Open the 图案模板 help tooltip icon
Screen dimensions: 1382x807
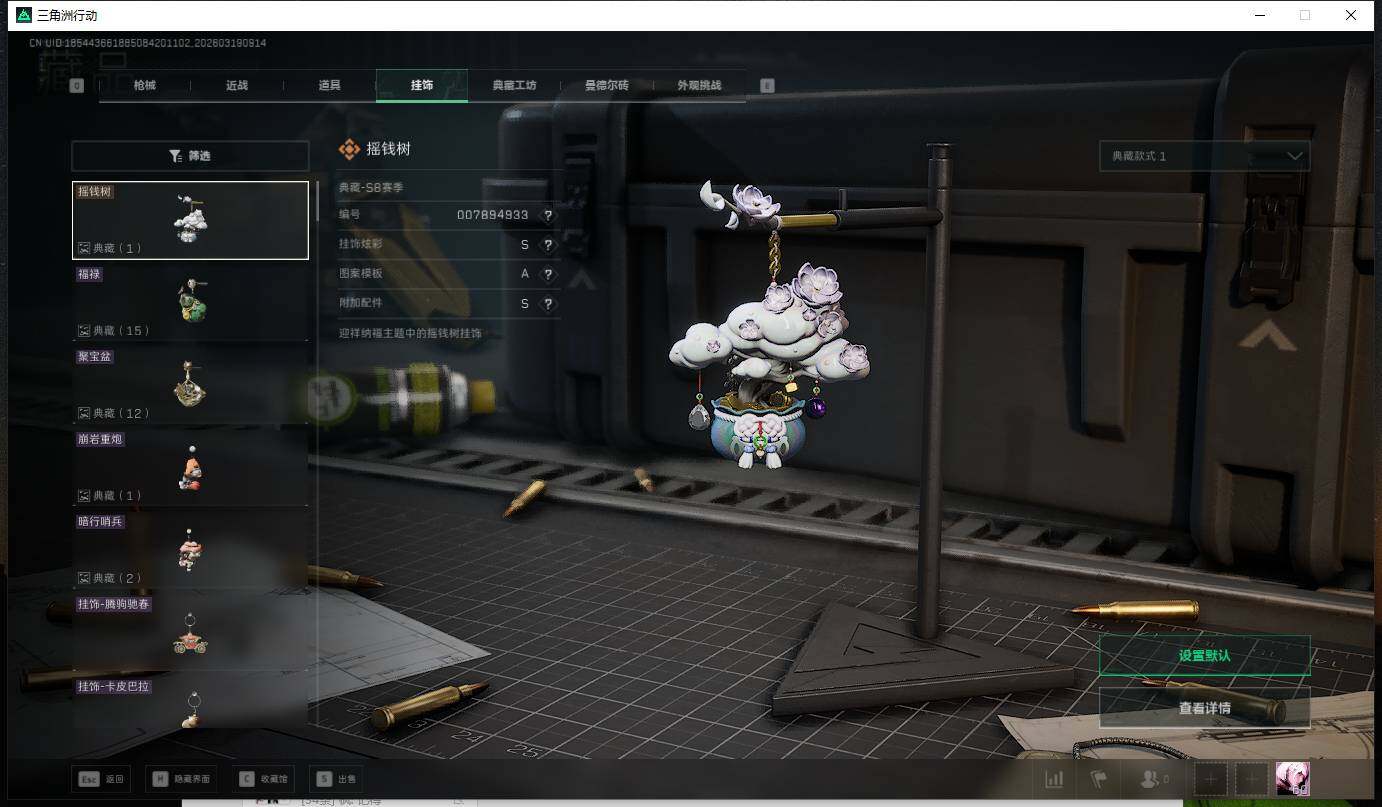coord(548,274)
